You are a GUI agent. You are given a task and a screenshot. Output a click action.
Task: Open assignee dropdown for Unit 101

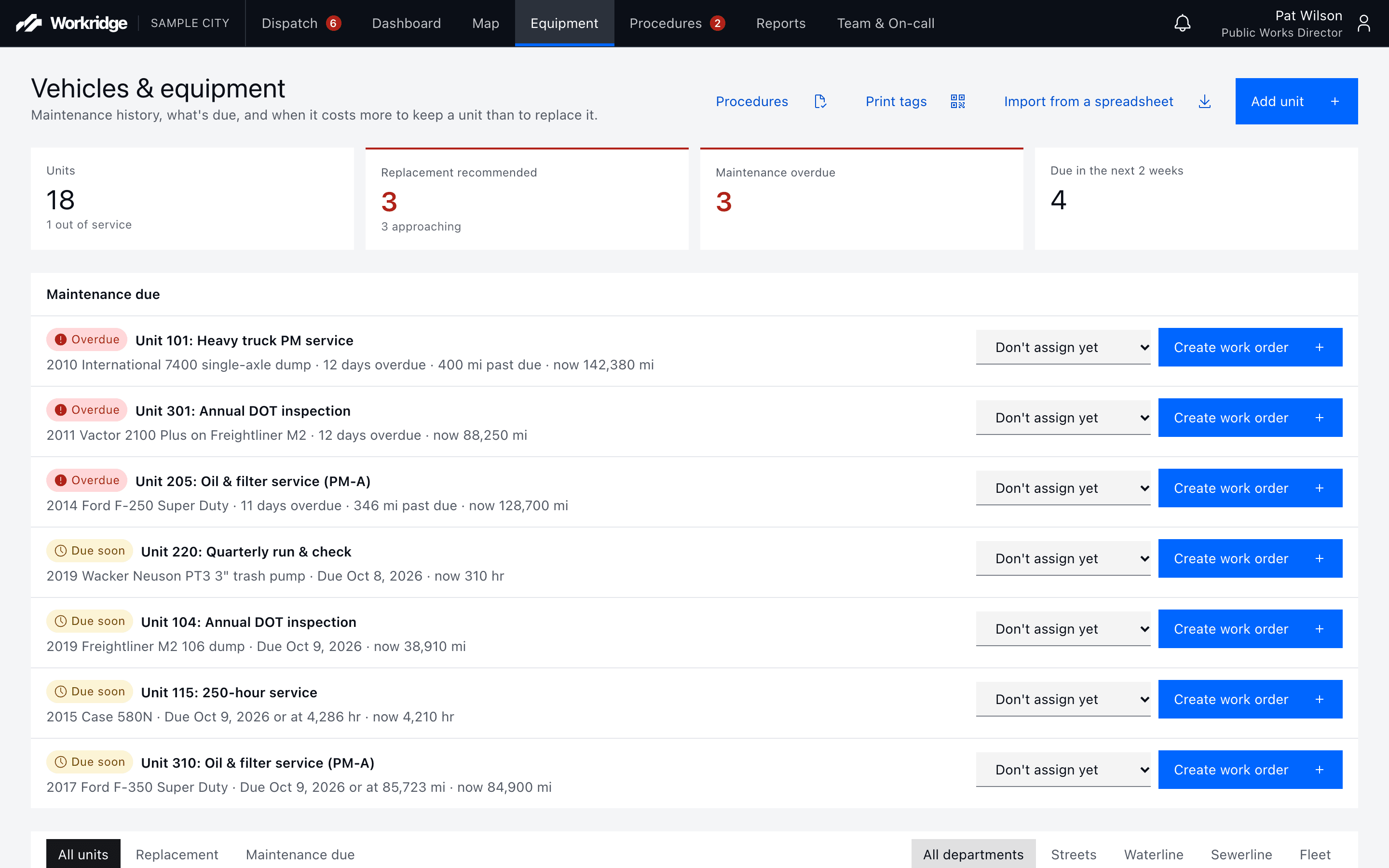click(x=1063, y=347)
